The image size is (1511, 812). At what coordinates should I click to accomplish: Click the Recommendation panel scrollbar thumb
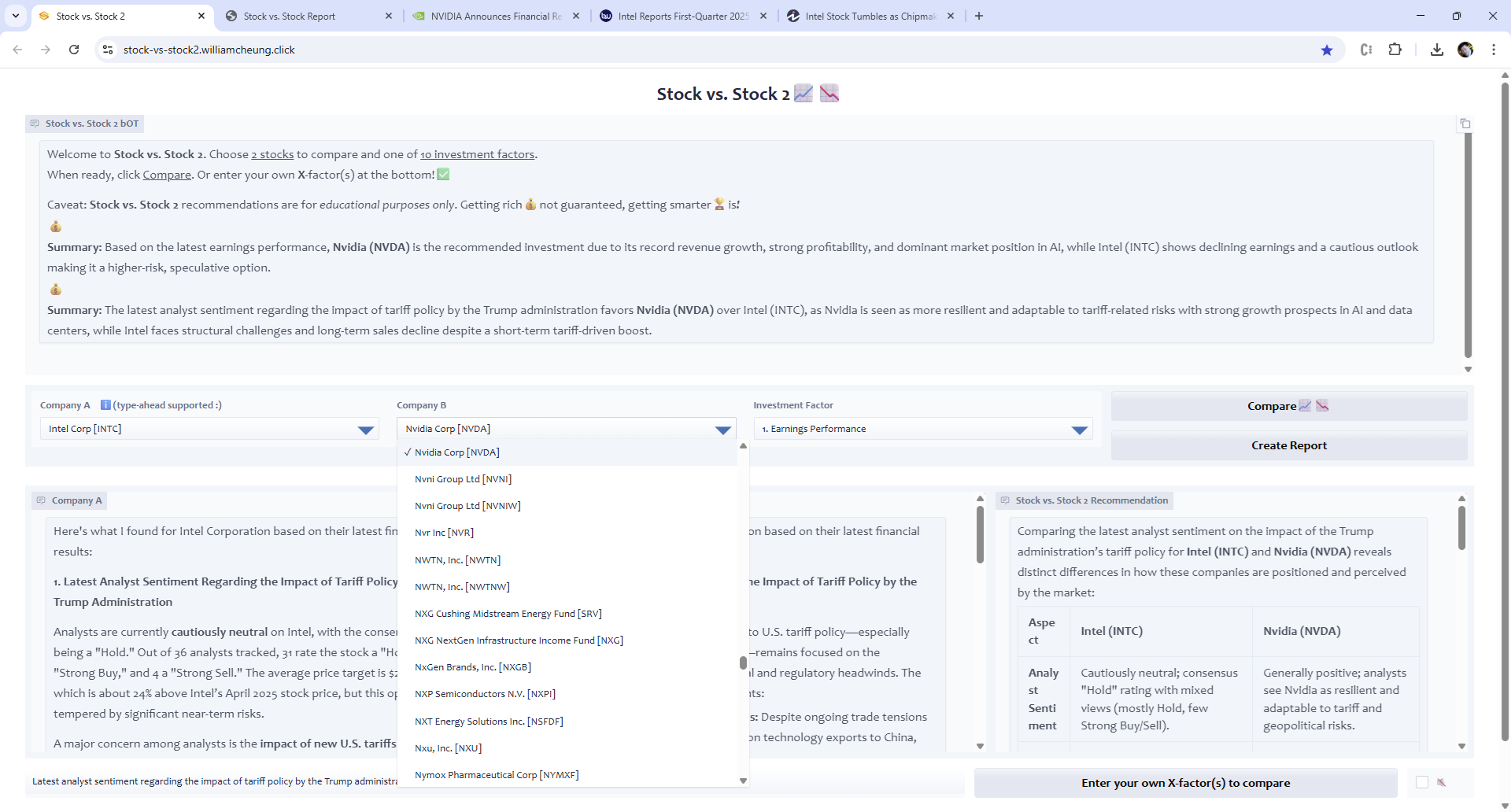pos(1461,527)
